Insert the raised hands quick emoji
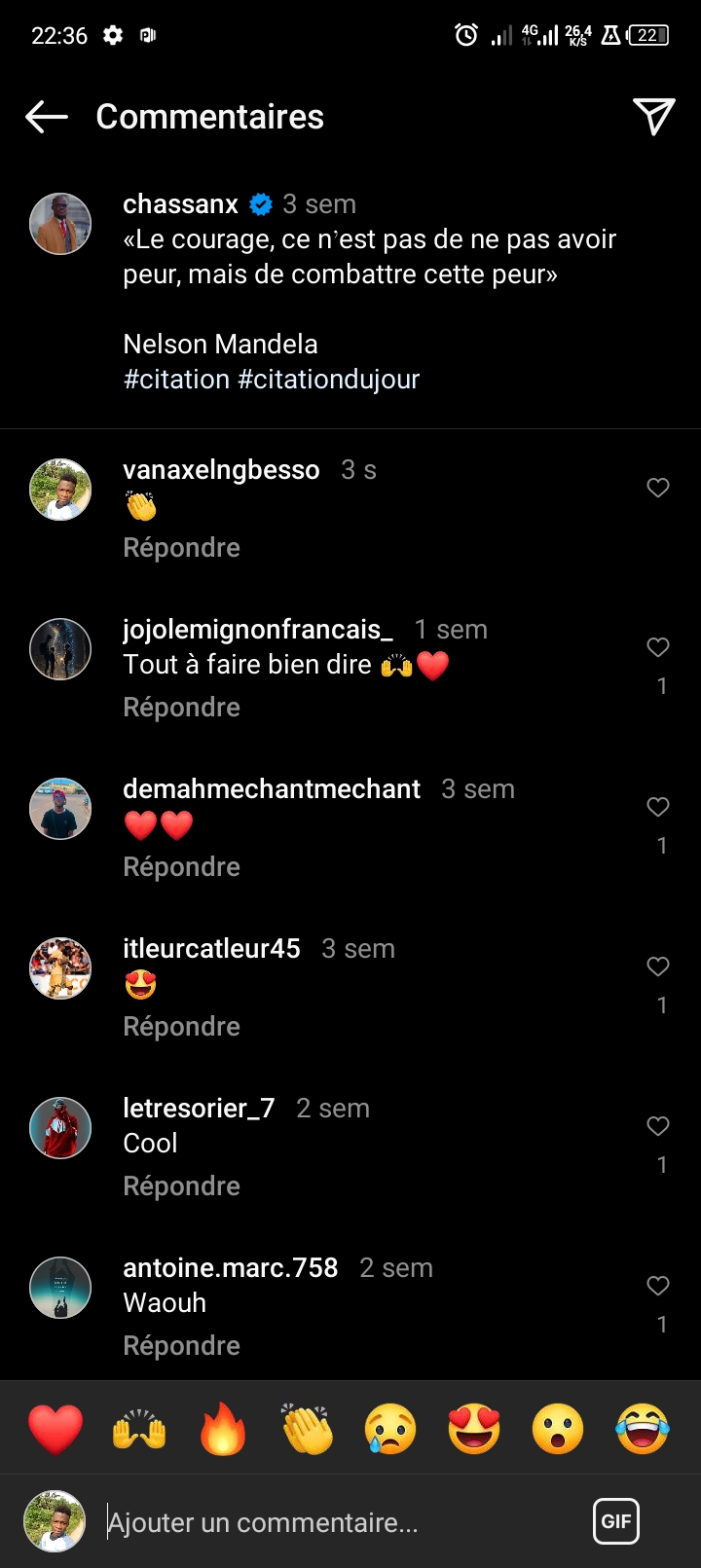 click(x=139, y=1428)
